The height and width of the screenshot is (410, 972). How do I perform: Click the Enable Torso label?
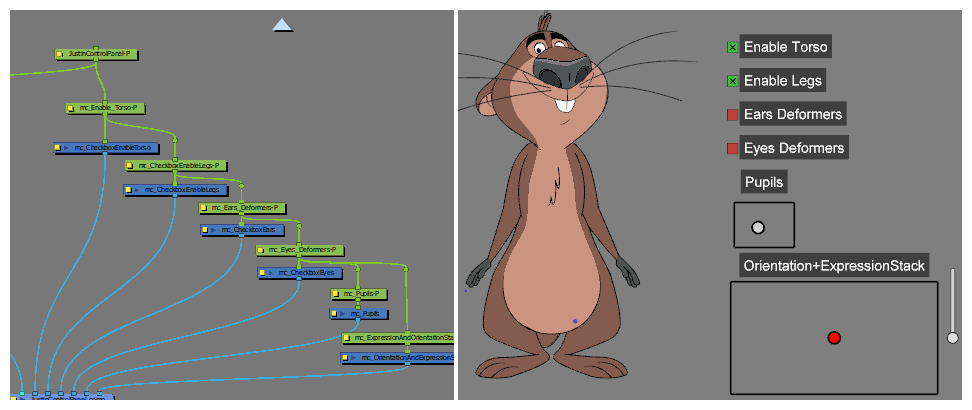tap(785, 47)
